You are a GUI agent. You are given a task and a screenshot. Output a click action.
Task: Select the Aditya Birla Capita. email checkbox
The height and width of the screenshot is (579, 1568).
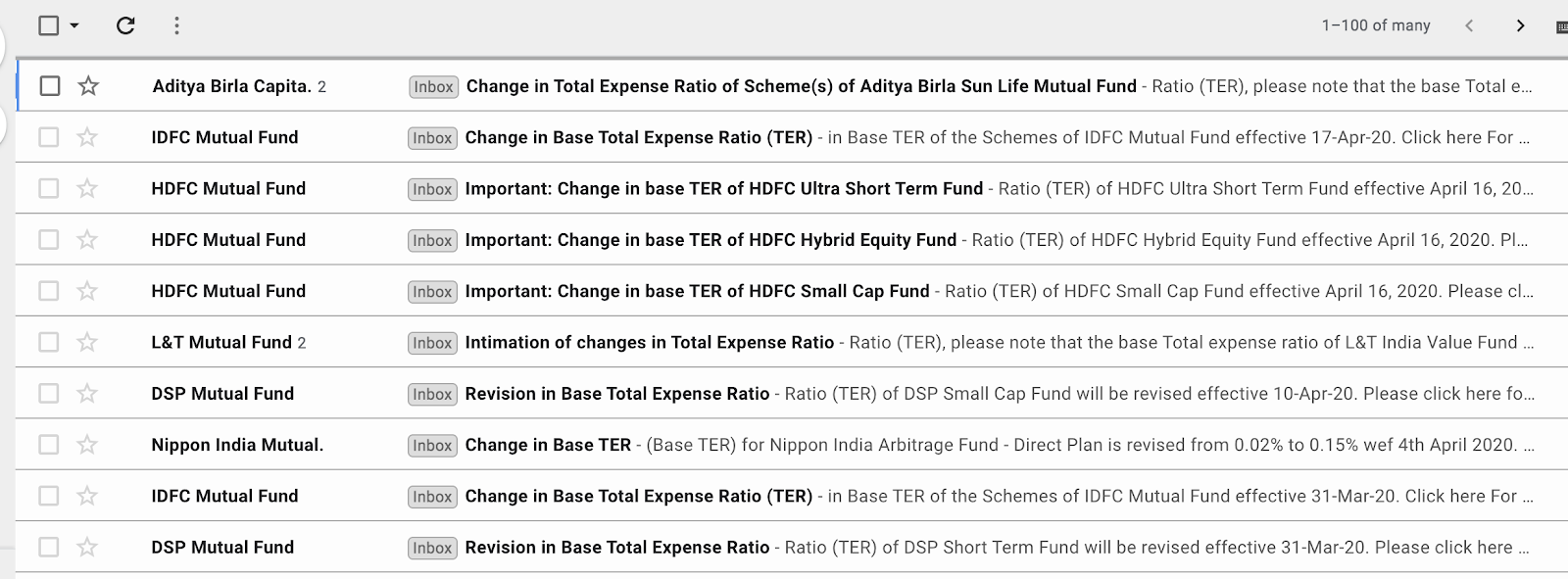(x=50, y=86)
